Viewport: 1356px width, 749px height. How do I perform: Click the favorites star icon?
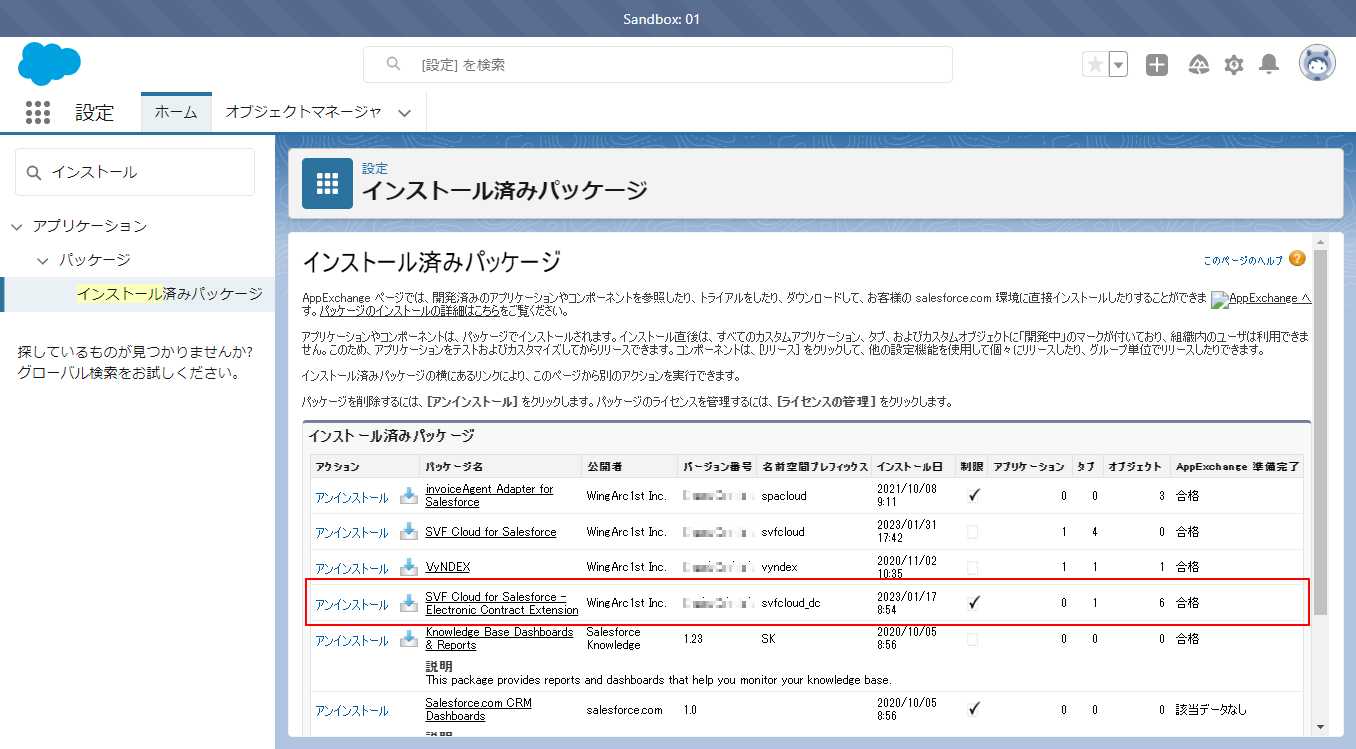[x=1095, y=64]
